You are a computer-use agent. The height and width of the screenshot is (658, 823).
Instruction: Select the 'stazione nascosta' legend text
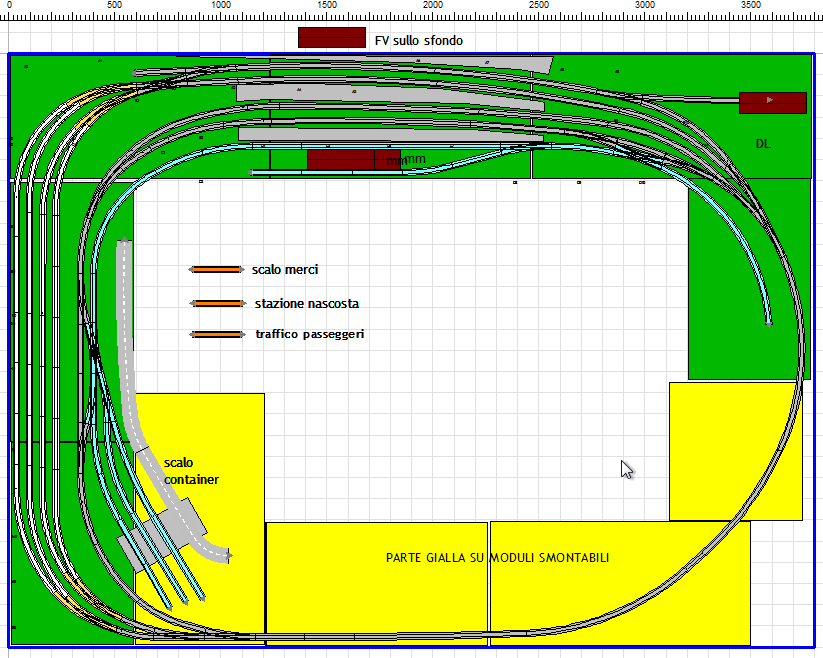coord(306,303)
